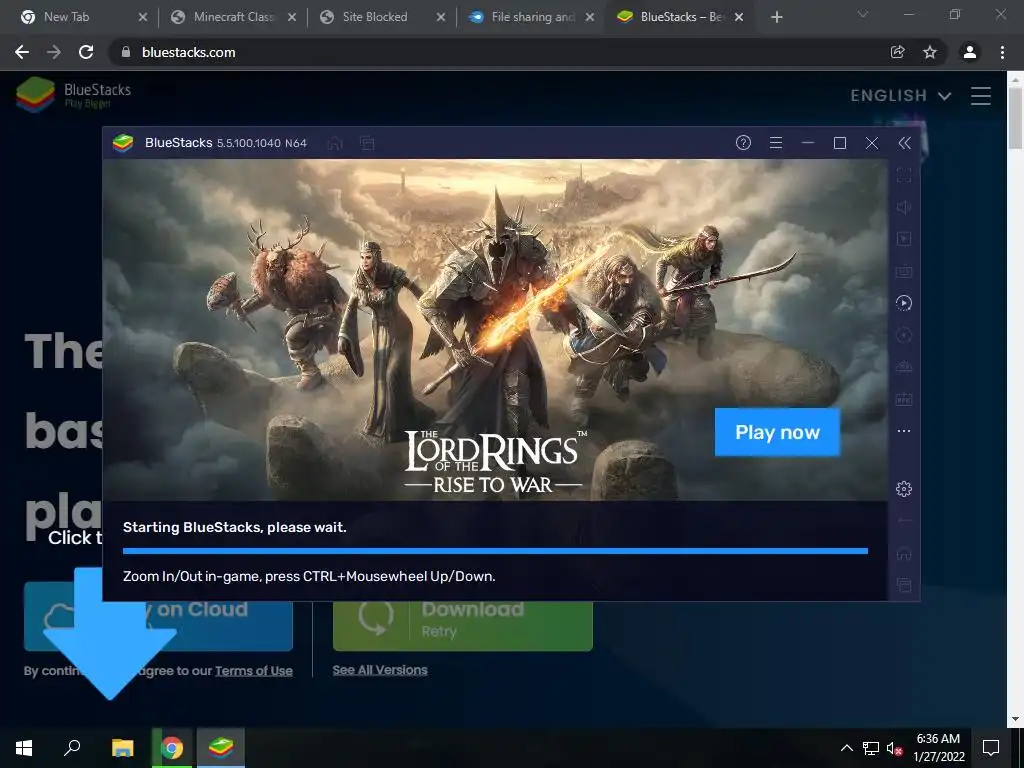Click the Chrome taskbar icon
The height and width of the screenshot is (768, 1024).
pyautogui.click(x=172, y=748)
